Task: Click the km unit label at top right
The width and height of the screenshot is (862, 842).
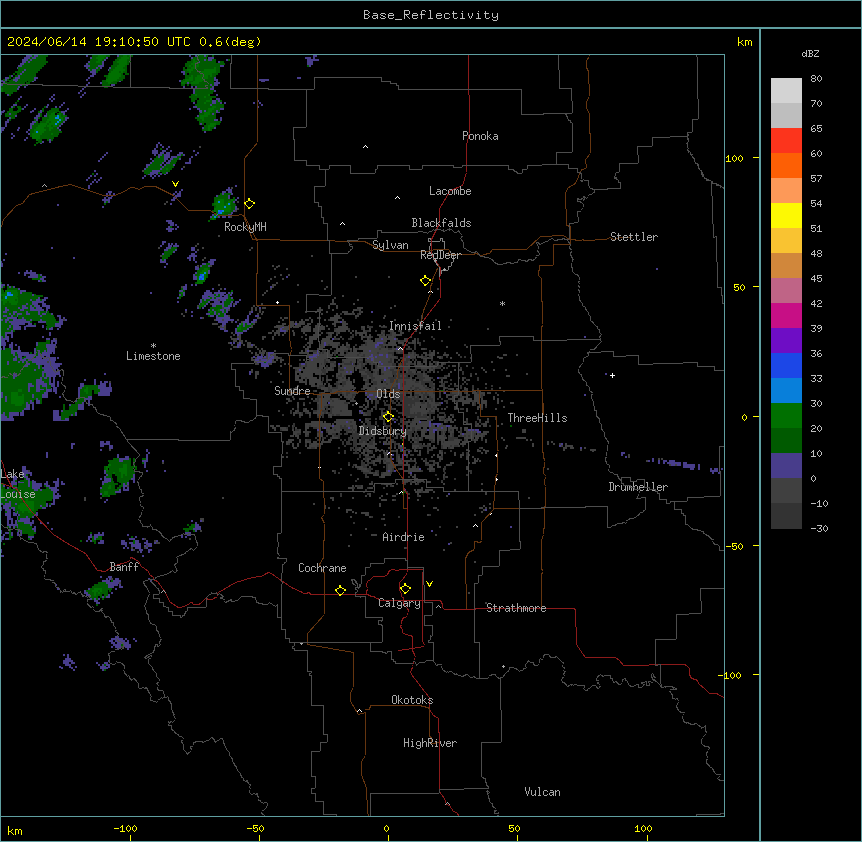Action: [745, 42]
